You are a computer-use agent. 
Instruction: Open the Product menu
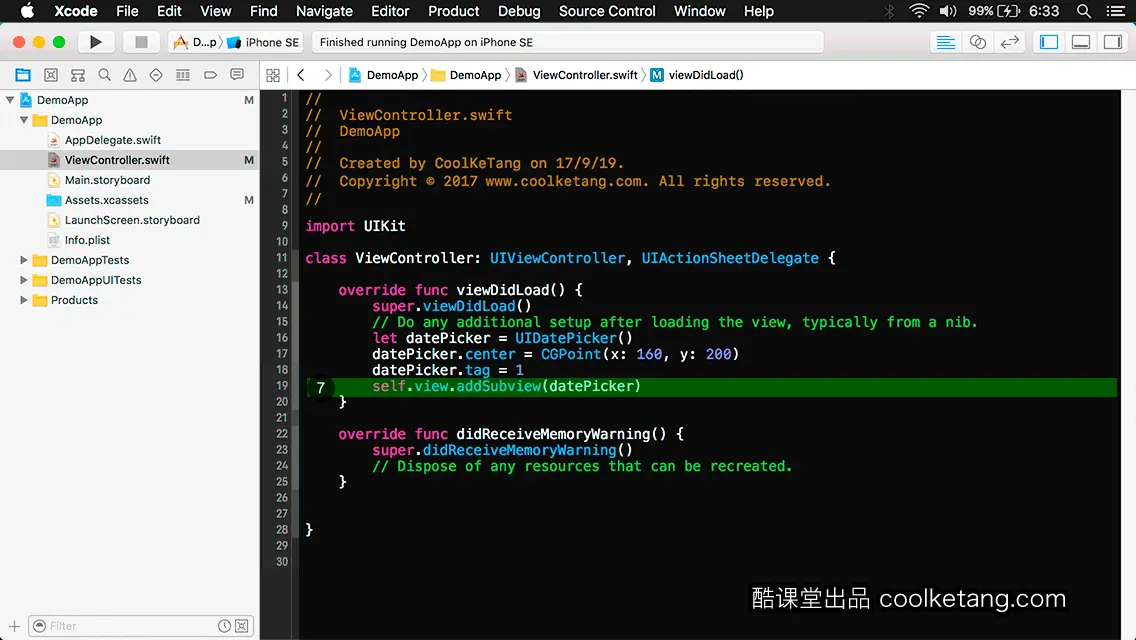pyautogui.click(x=454, y=11)
